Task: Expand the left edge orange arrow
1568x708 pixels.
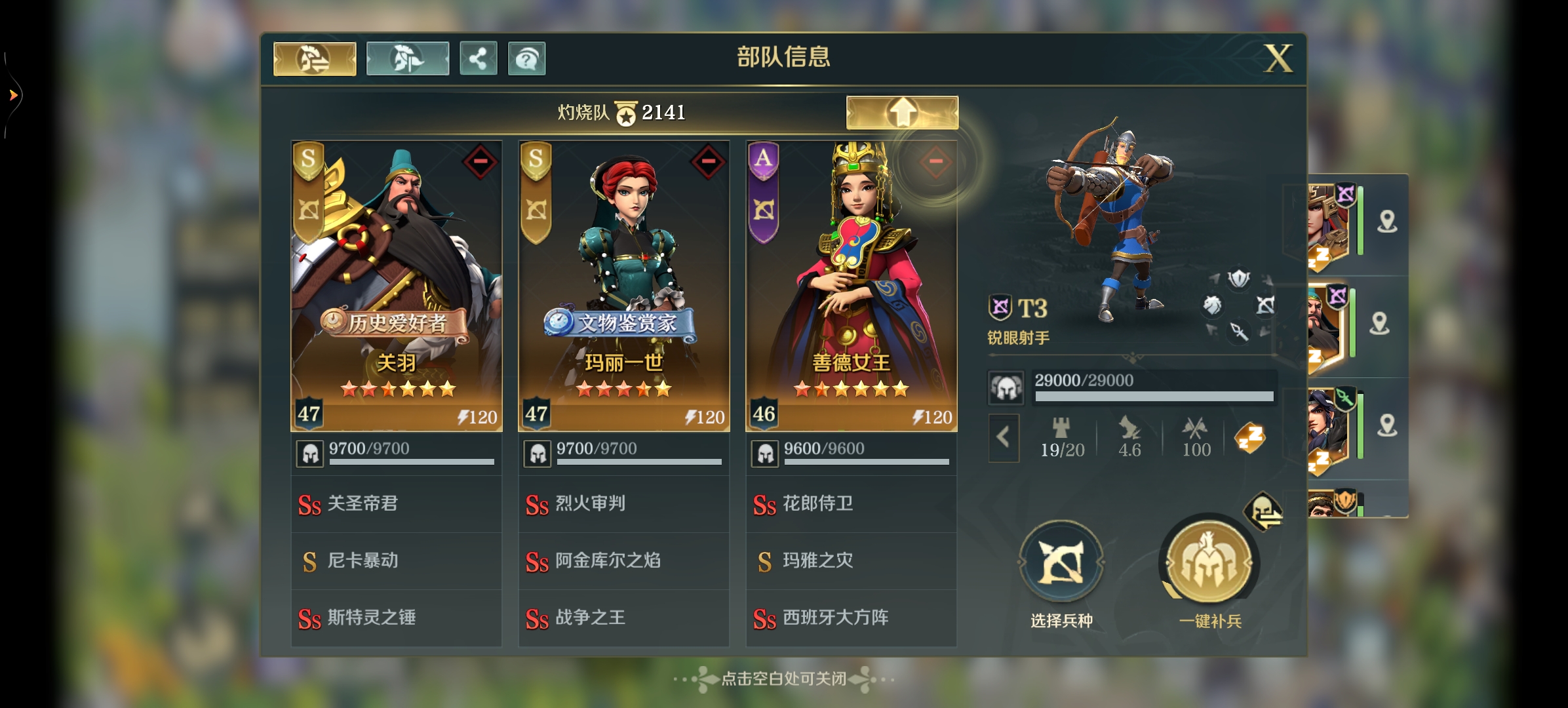Action: pyautogui.click(x=13, y=95)
